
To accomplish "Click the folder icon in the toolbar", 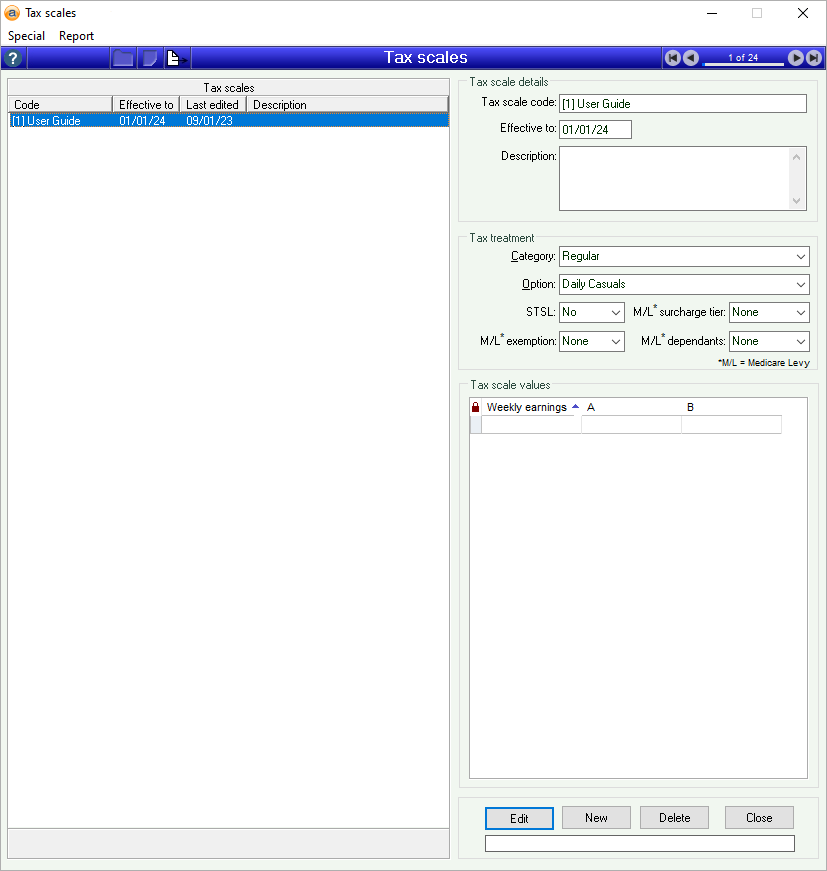I will (x=123, y=58).
